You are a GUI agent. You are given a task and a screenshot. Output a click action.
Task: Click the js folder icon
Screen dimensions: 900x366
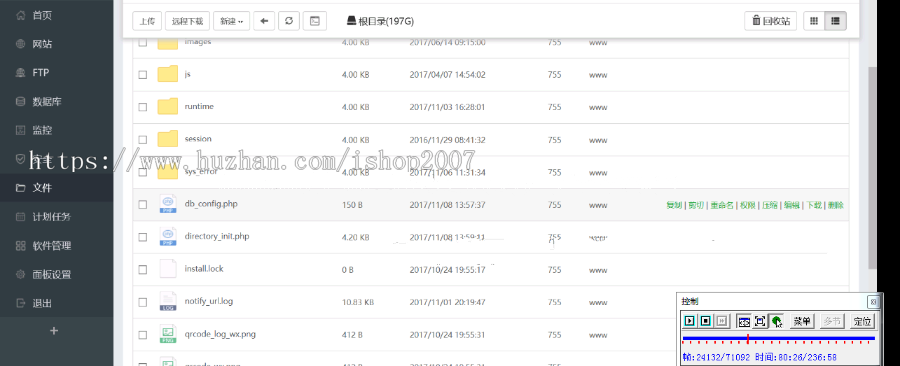[168, 74]
